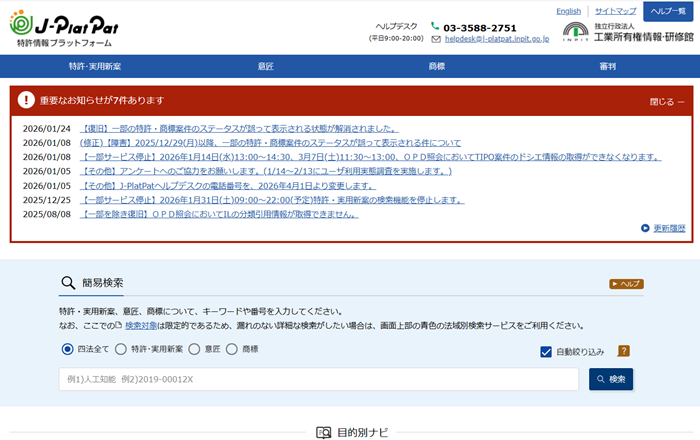Open the 意匠 menu
Screen dimensions: 700x440
point(266,66)
